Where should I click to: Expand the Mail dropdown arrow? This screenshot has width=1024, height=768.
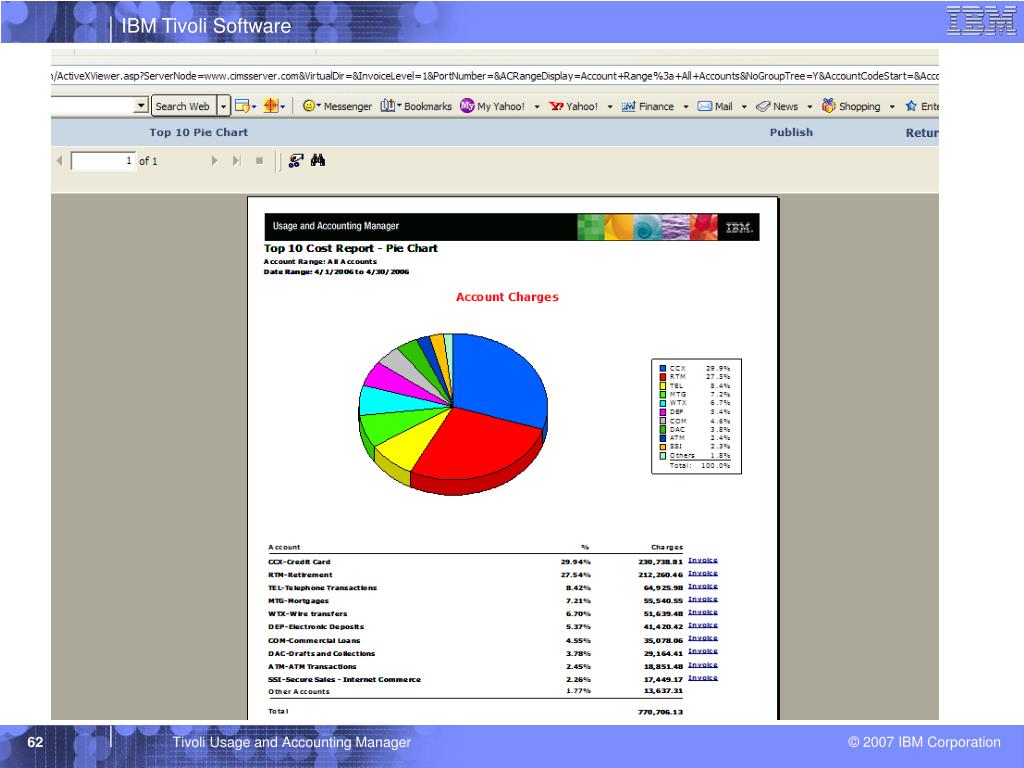coord(744,106)
